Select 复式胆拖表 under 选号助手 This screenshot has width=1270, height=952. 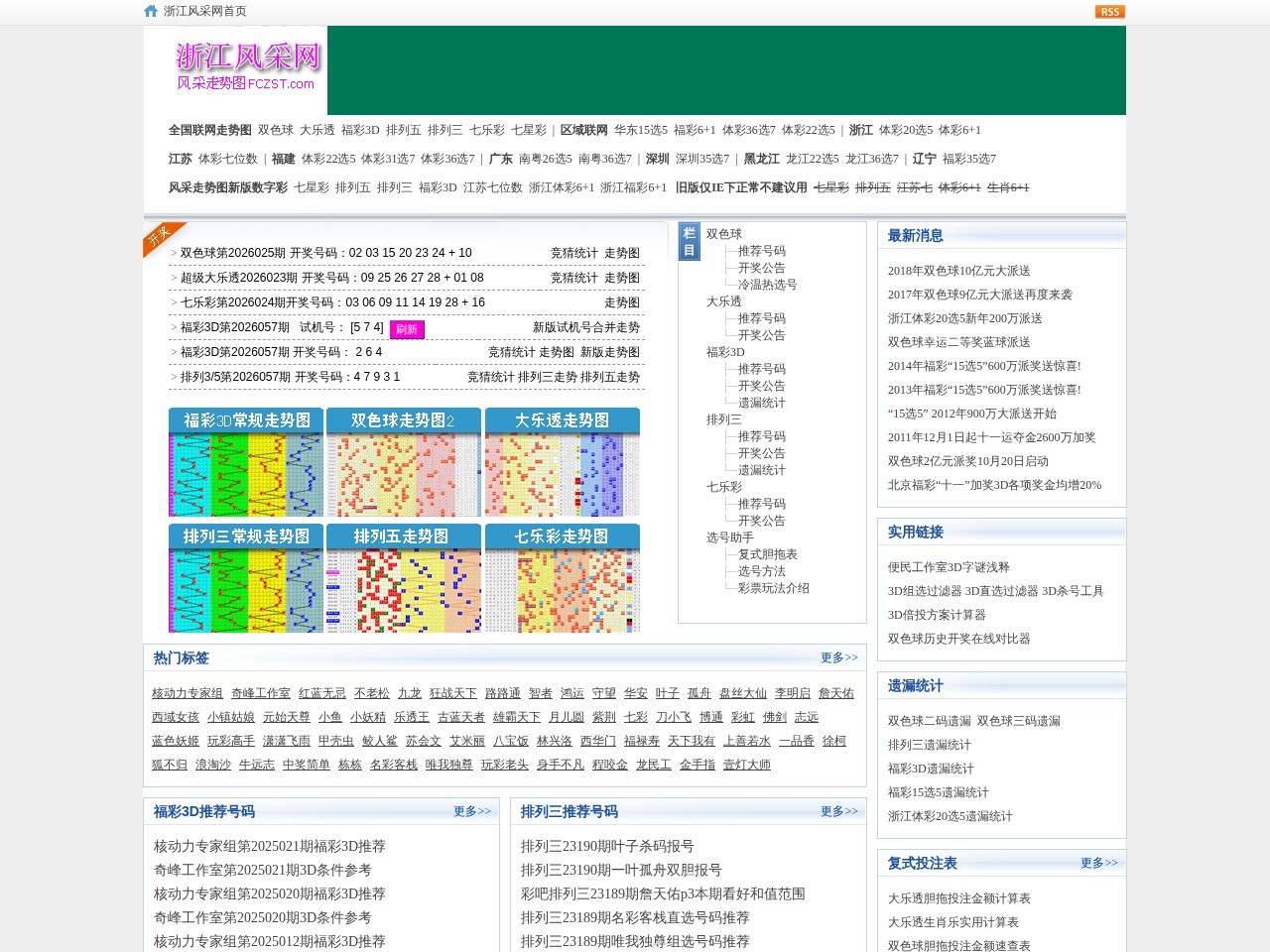click(x=767, y=554)
